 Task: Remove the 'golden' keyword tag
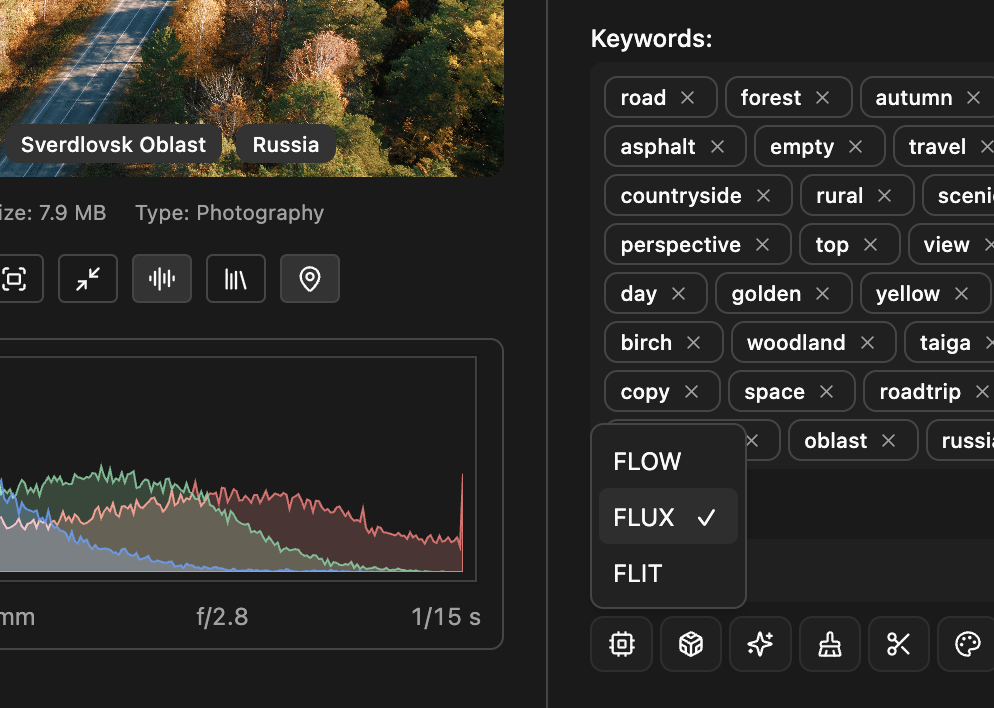pyautogui.click(x=823, y=293)
